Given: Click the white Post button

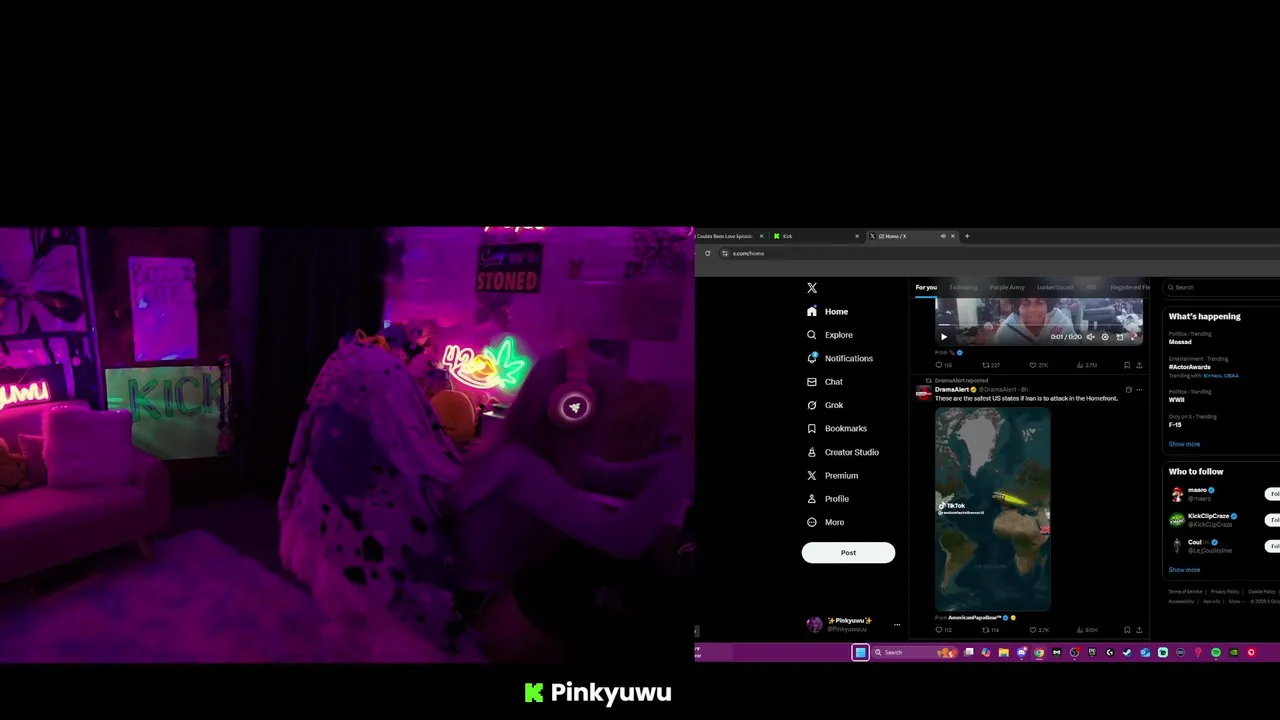Looking at the screenshot, I should point(848,553).
